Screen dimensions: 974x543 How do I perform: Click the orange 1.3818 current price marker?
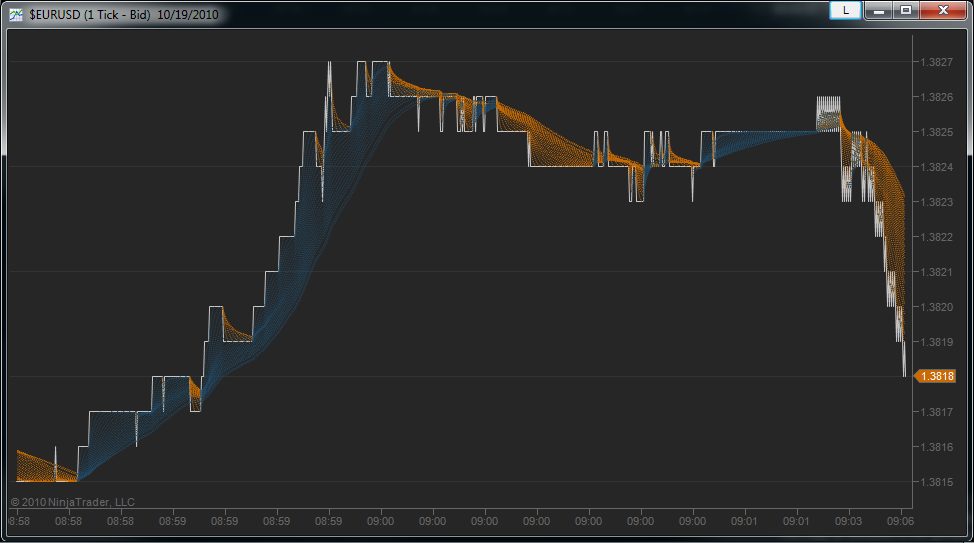click(935, 376)
